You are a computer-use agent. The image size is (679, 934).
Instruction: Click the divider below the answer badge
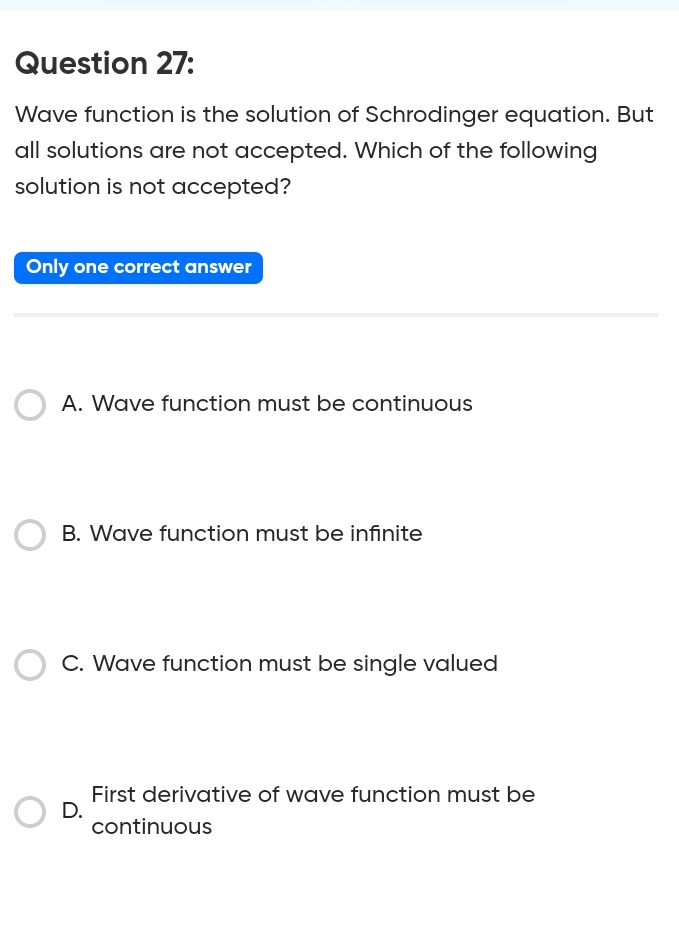point(336,315)
